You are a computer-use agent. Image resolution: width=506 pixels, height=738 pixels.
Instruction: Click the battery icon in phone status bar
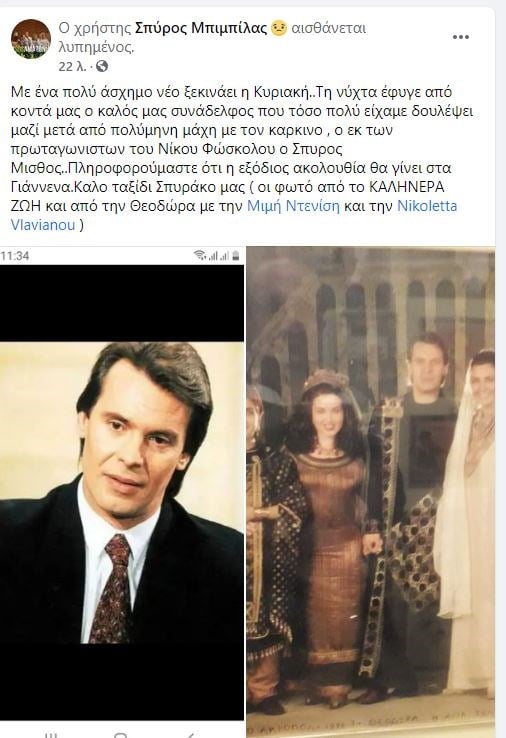[236, 256]
